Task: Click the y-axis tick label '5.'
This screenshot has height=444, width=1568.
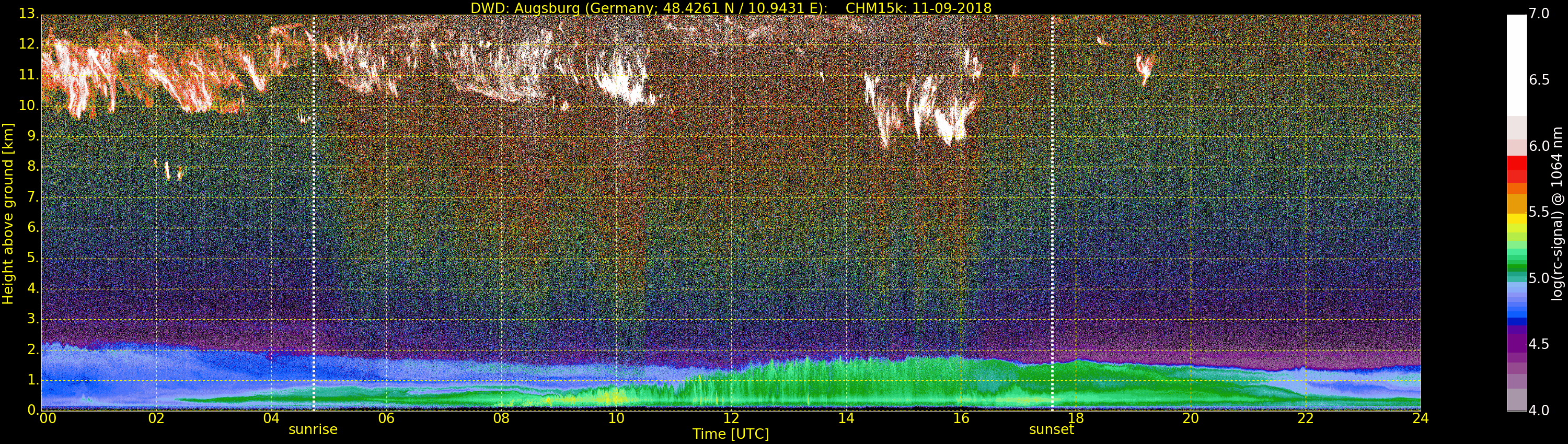Action: click(x=33, y=258)
